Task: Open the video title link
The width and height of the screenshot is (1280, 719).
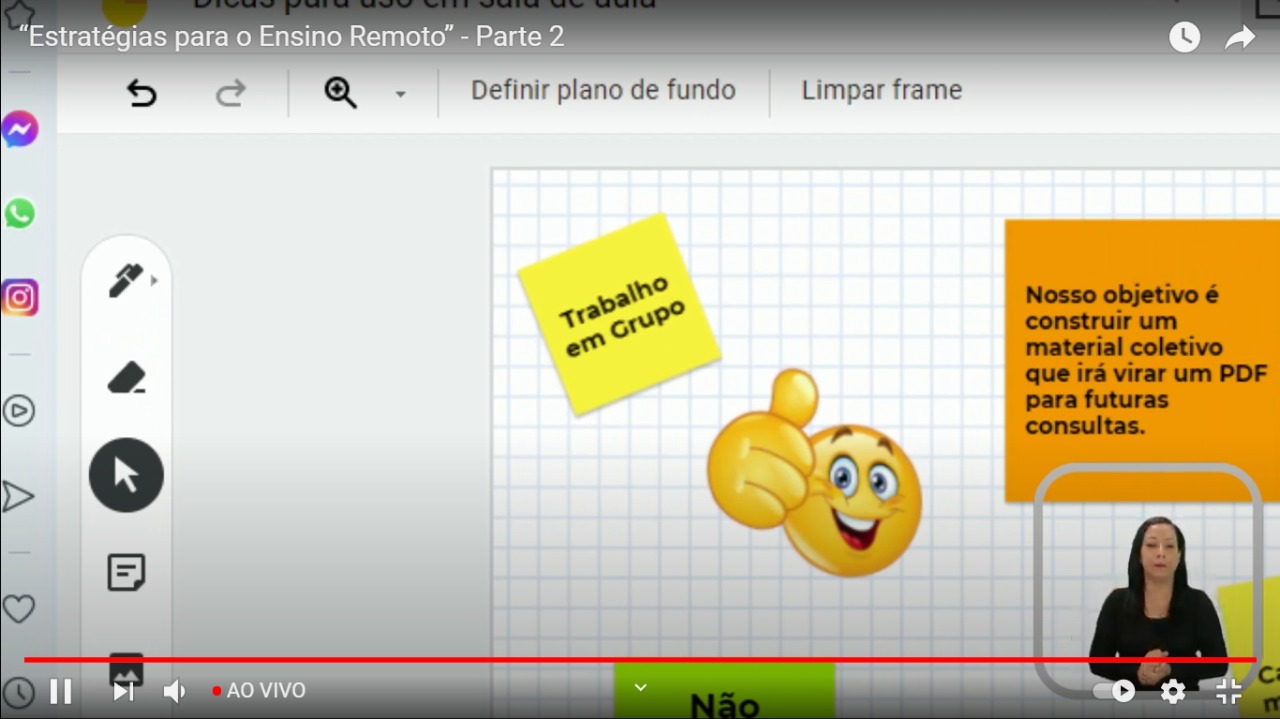Action: click(291, 37)
